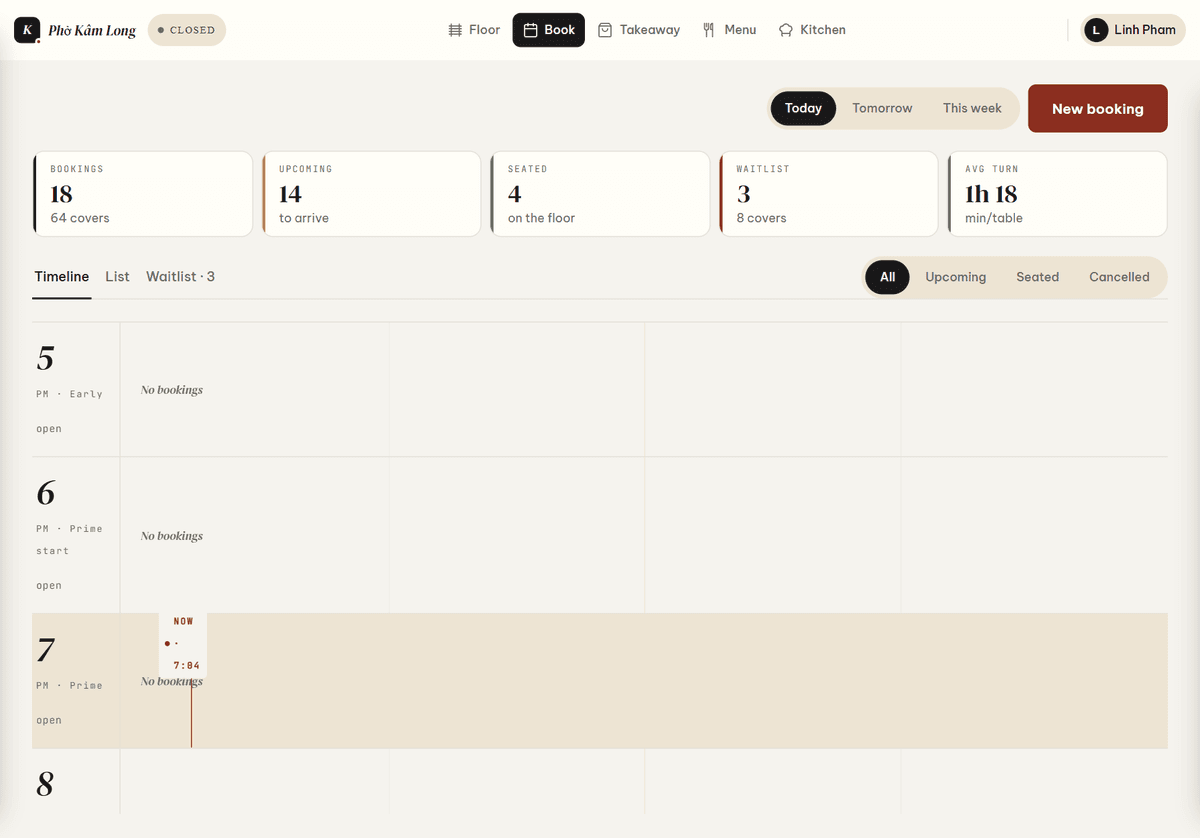Open the Waitlist 3 stat card
This screenshot has height=838, width=1200.
pyautogui.click(x=829, y=194)
